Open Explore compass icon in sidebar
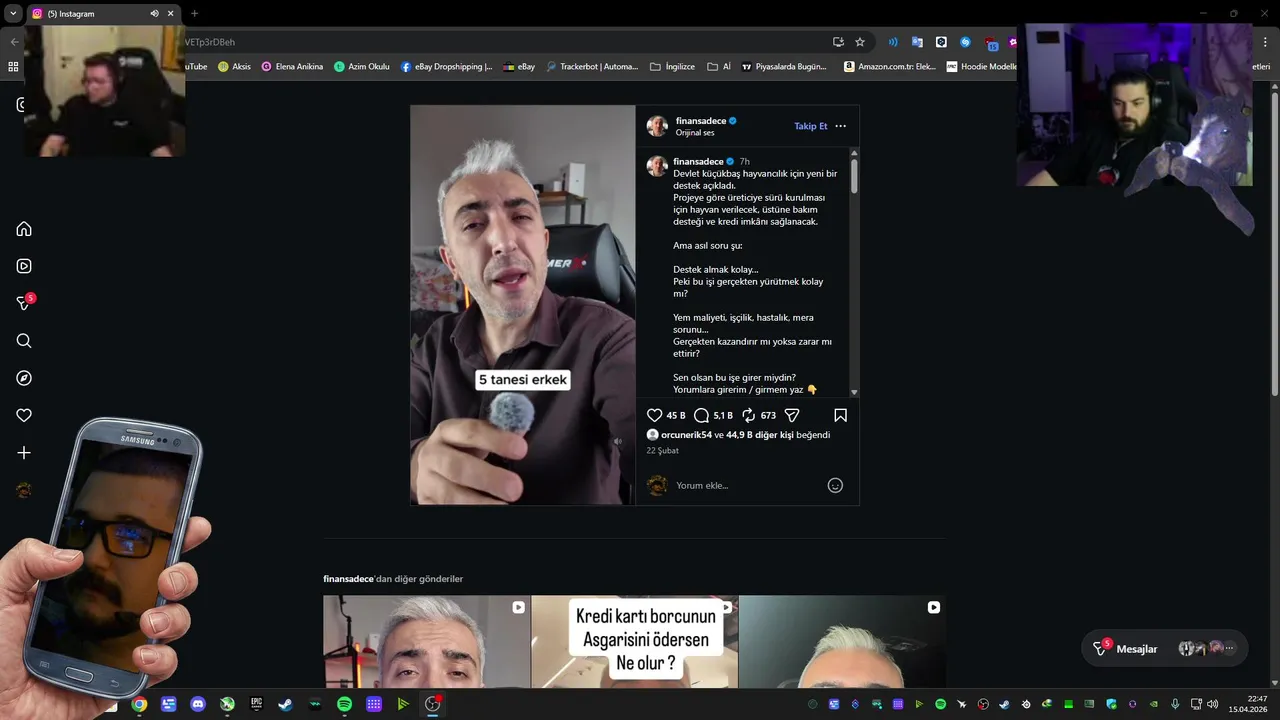Screen dimensions: 1280x720 click(x=24, y=378)
